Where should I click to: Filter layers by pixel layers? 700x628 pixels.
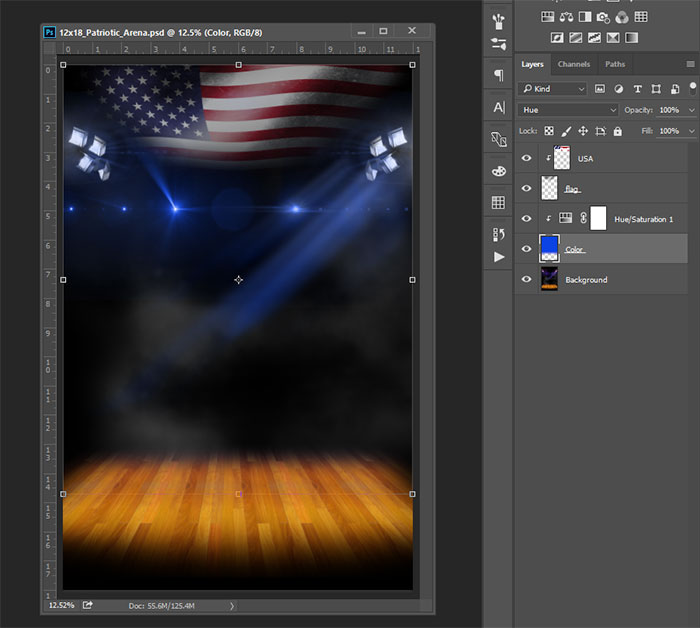click(x=600, y=89)
